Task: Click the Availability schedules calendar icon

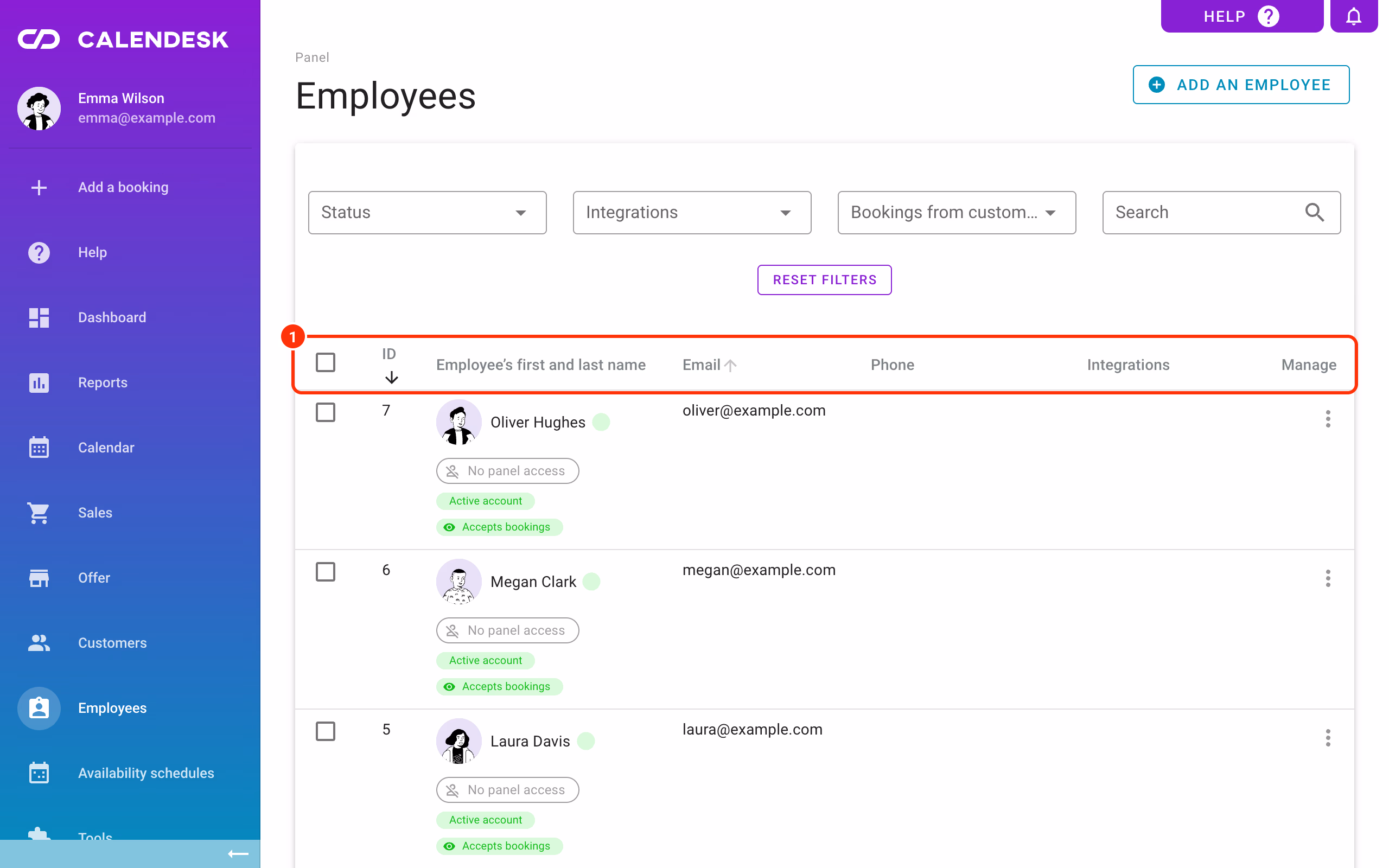Action: tap(39, 773)
